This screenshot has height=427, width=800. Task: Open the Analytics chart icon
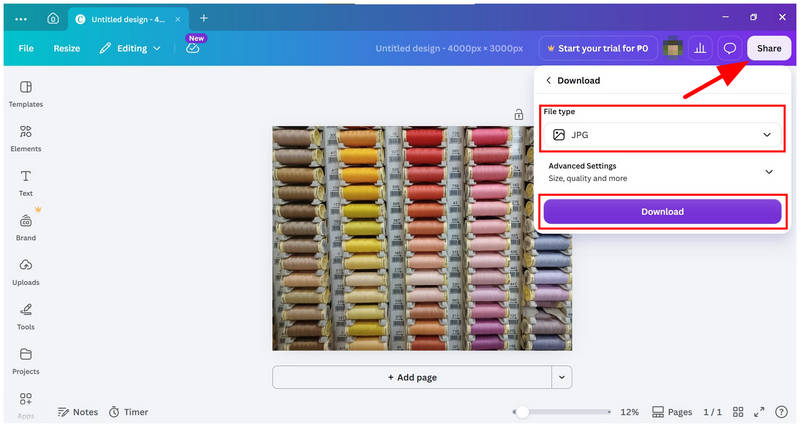(x=700, y=48)
